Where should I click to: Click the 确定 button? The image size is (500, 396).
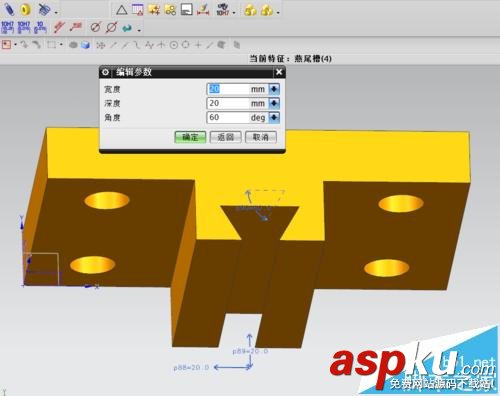pyautogui.click(x=190, y=137)
